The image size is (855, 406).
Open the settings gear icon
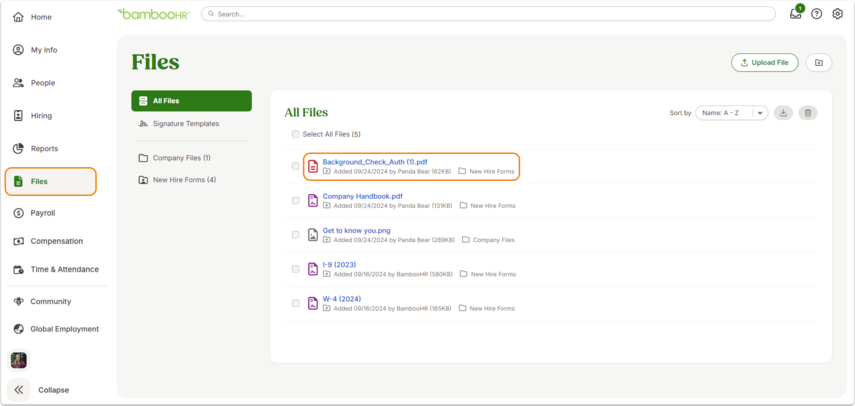(x=838, y=14)
